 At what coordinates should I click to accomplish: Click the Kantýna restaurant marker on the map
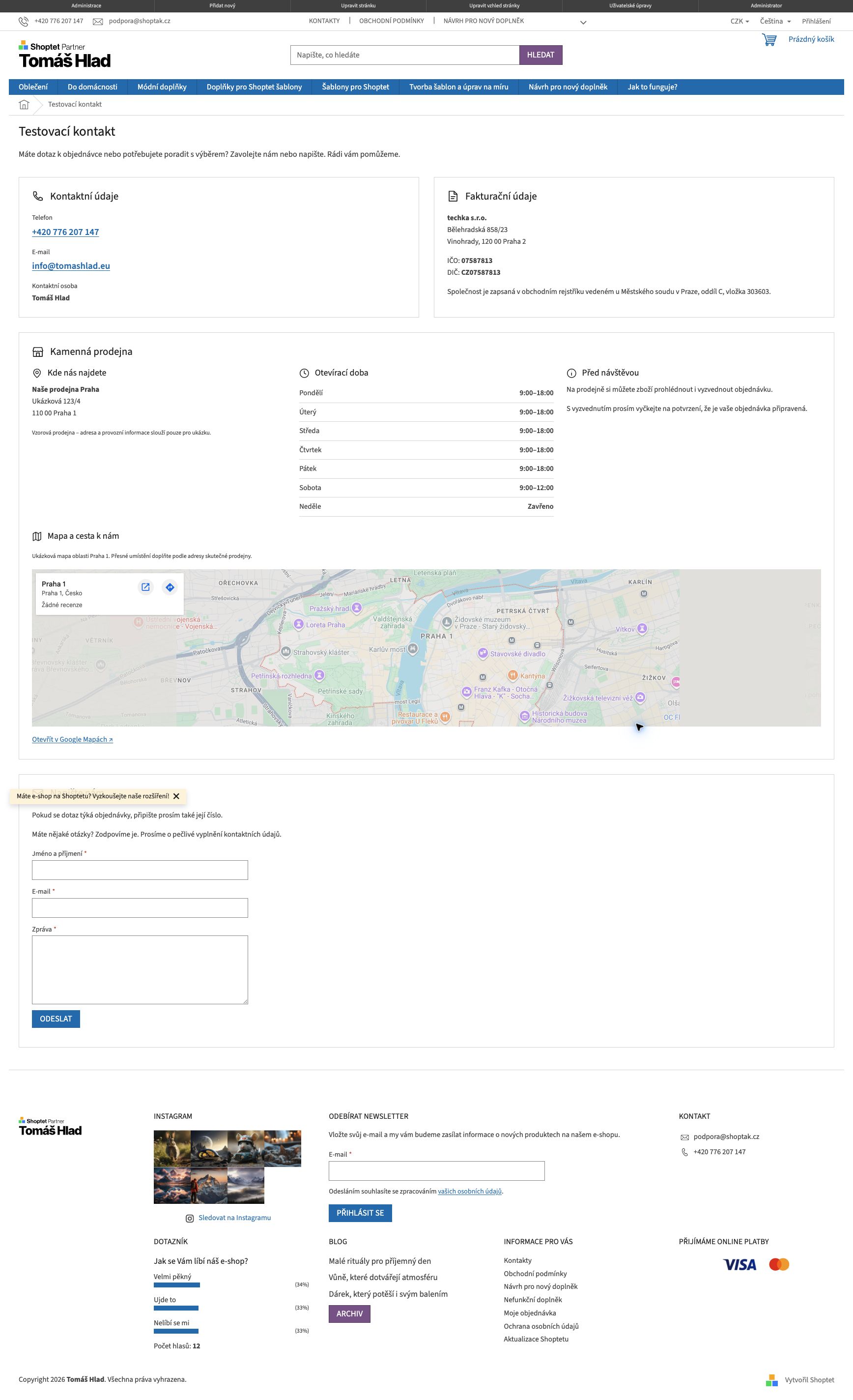click(512, 675)
